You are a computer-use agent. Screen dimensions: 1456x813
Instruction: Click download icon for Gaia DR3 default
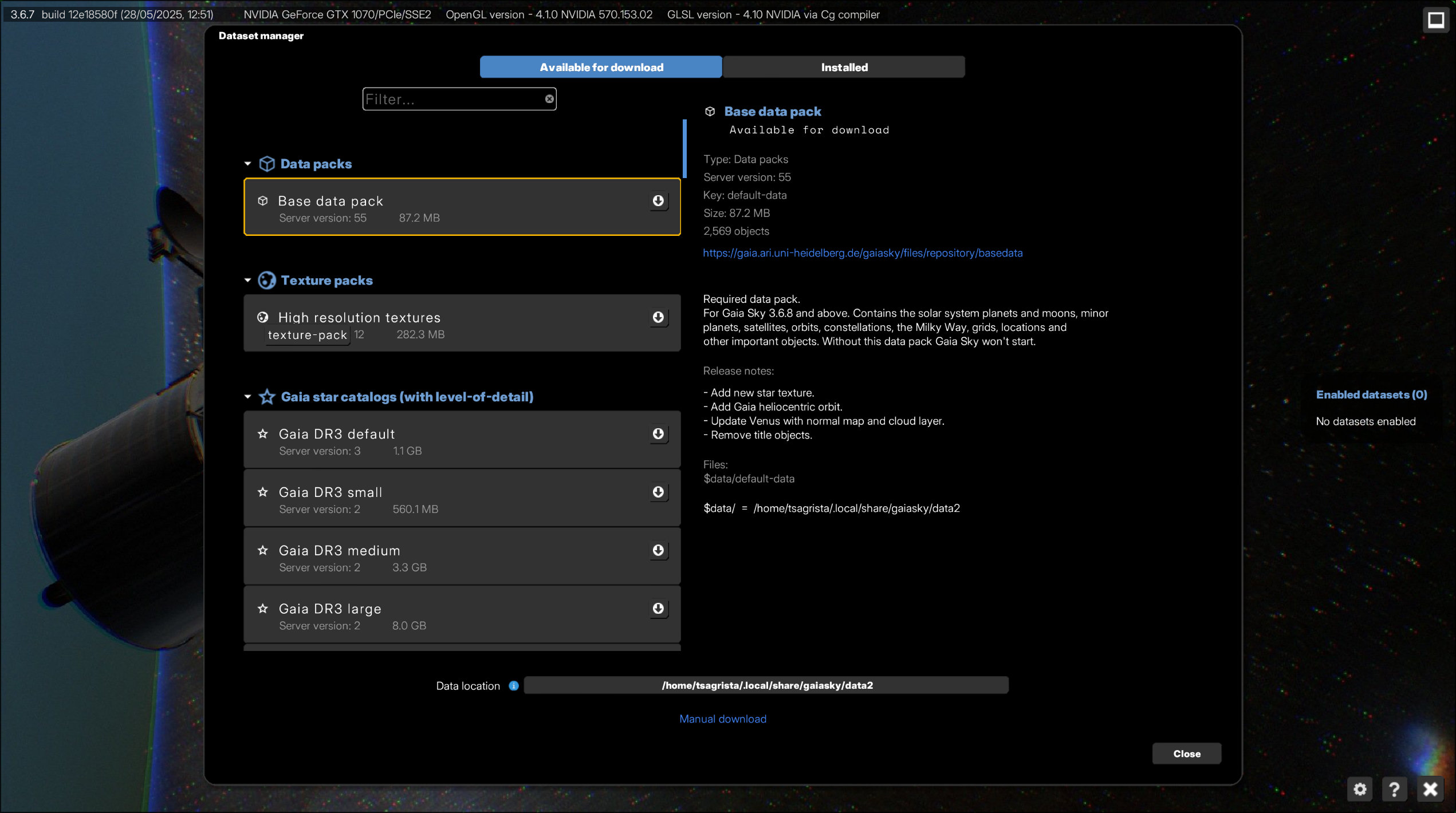[x=658, y=434]
